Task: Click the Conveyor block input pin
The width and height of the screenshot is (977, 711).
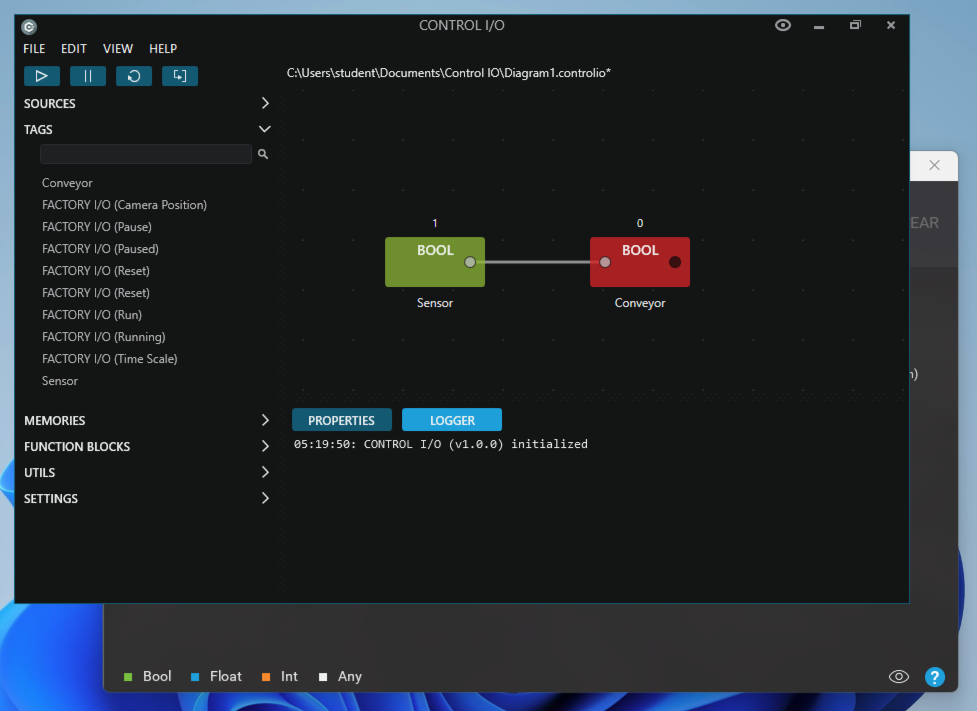Action: tap(605, 262)
